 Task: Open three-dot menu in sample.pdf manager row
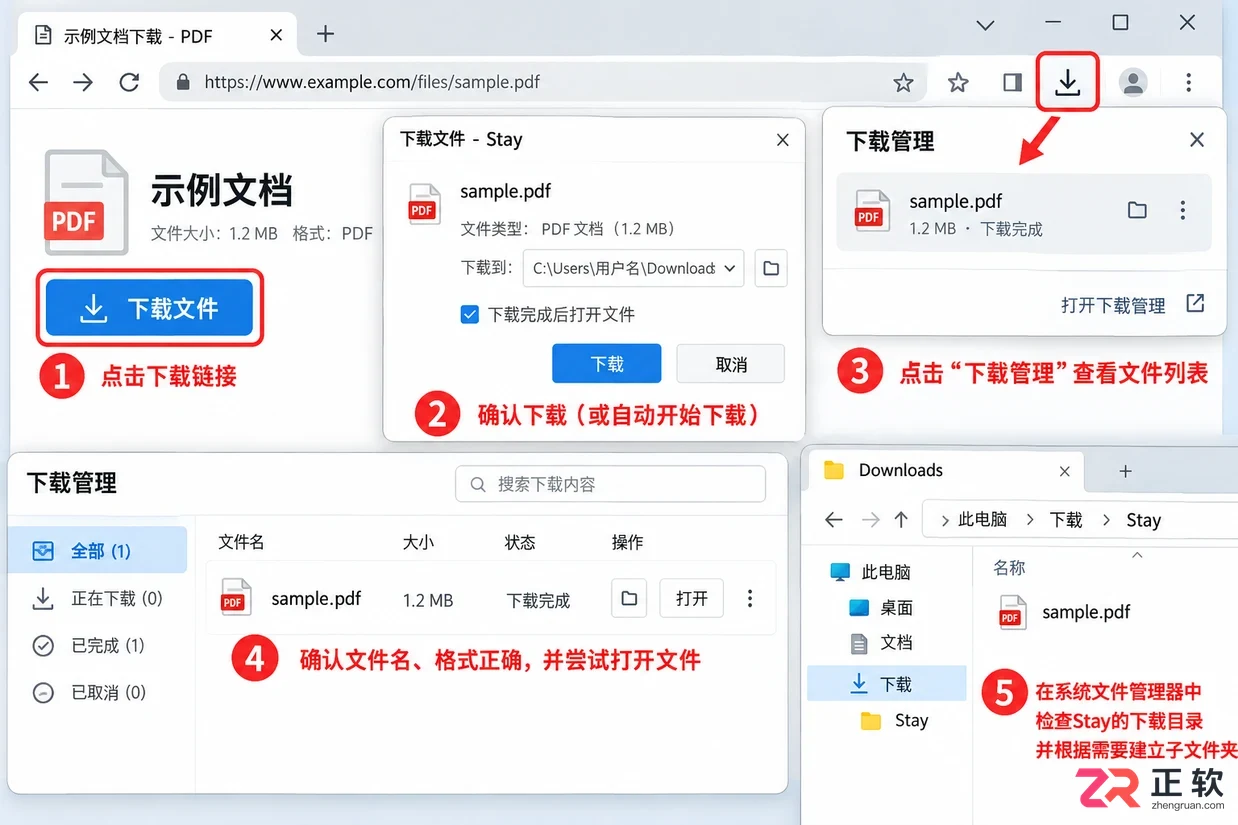750,598
